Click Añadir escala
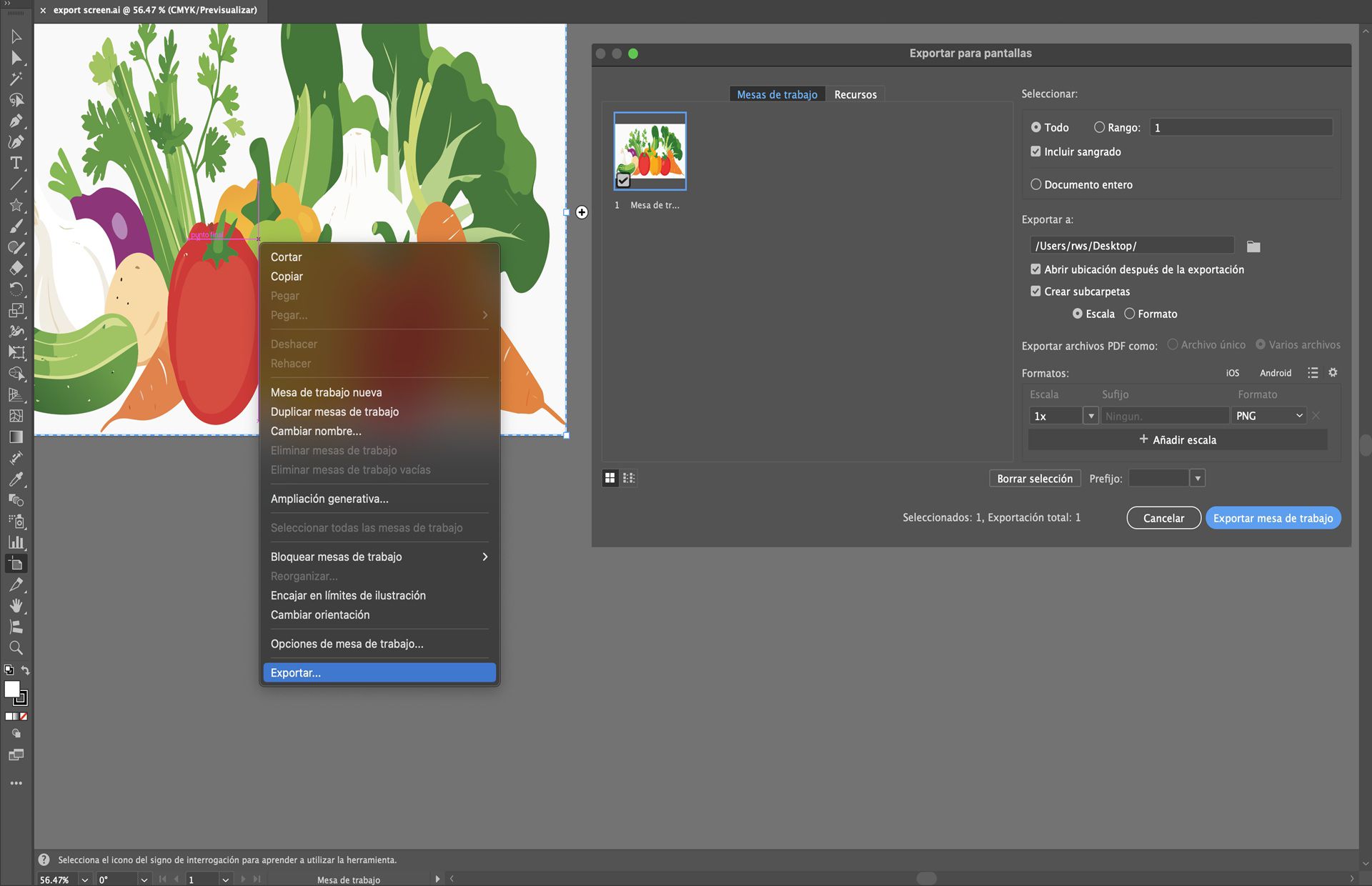Image resolution: width=1372 pixels, height=886 pixels. 1176,439
